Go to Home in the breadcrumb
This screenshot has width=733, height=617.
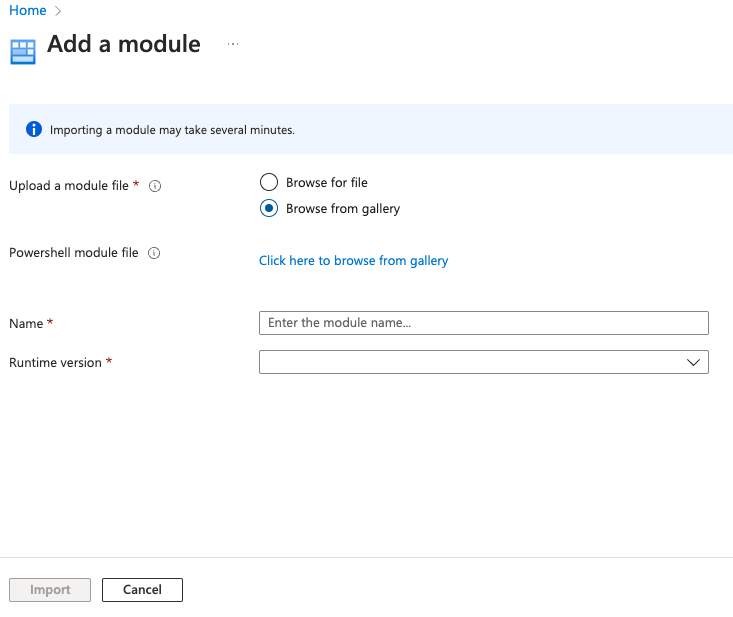point(27,10)
